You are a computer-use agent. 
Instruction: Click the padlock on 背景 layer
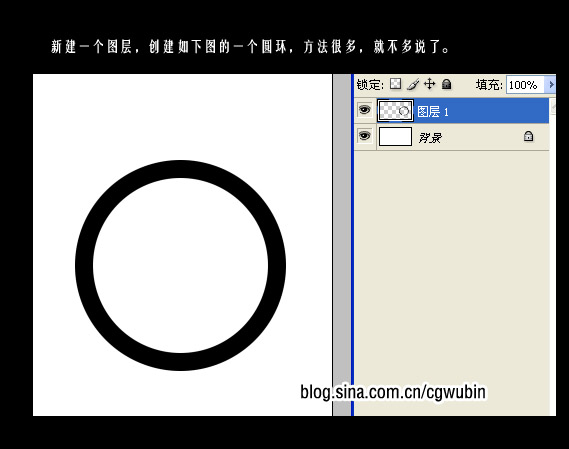coord(528,136)
